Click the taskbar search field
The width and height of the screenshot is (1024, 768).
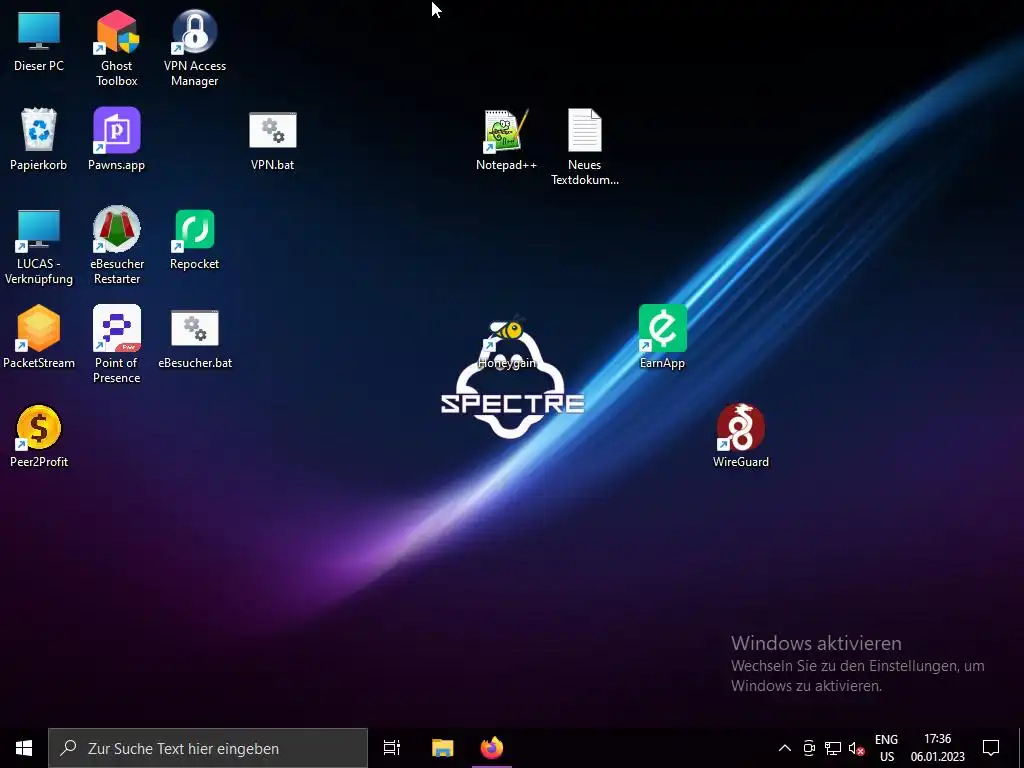pos(208,748)
